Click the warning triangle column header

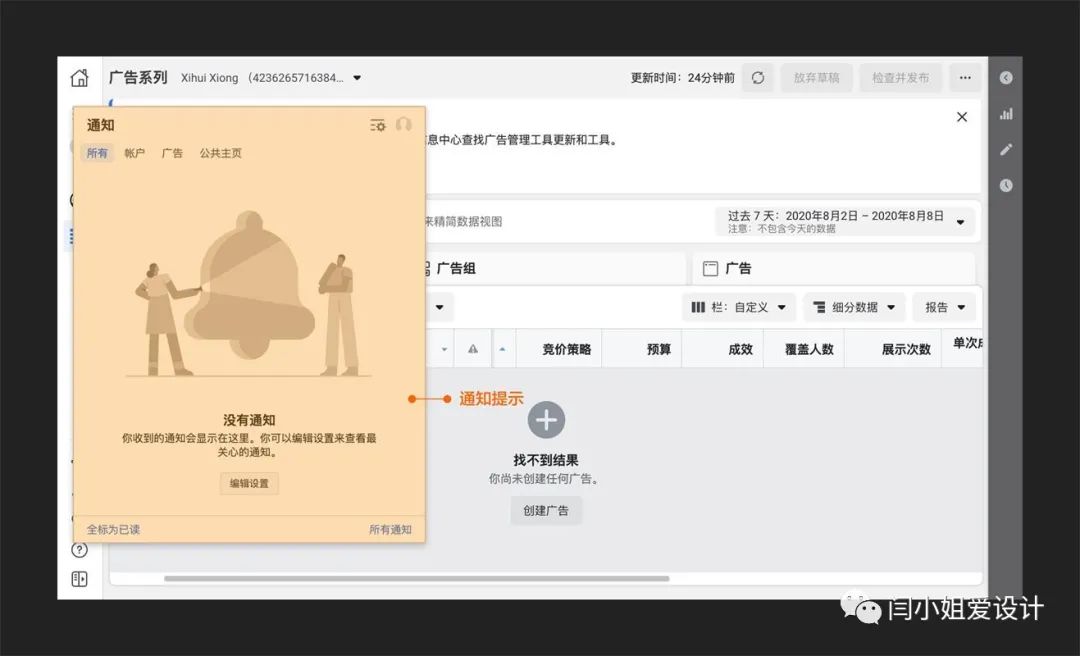(472, 349)
